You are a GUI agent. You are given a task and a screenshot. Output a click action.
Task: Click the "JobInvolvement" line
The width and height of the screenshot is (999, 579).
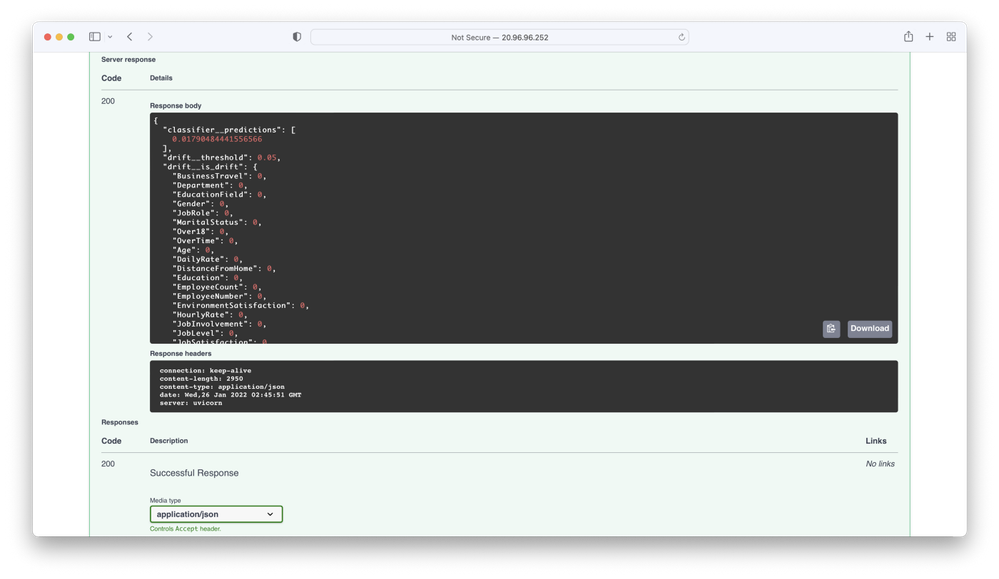219,324
